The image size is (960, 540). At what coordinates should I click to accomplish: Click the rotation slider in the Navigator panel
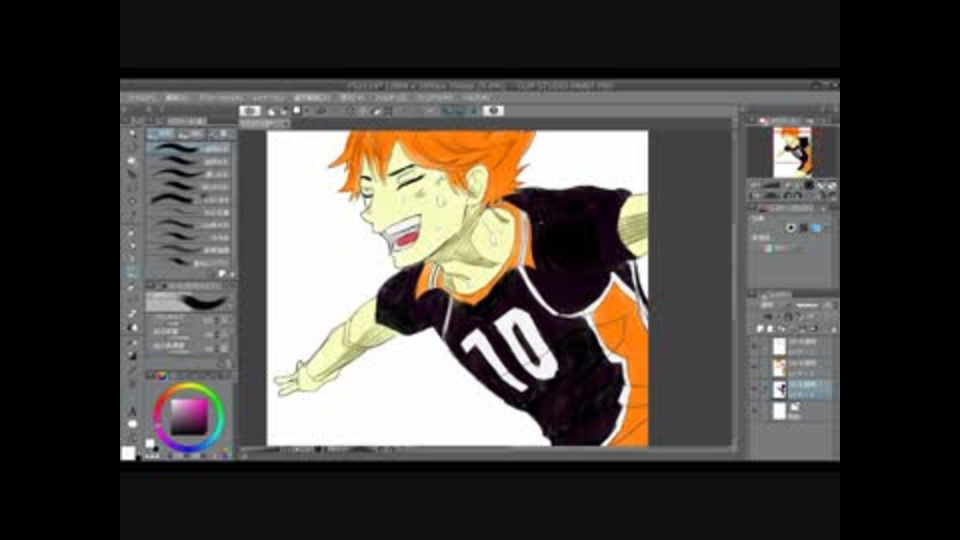pyautogui.click(x=770, y=195)
